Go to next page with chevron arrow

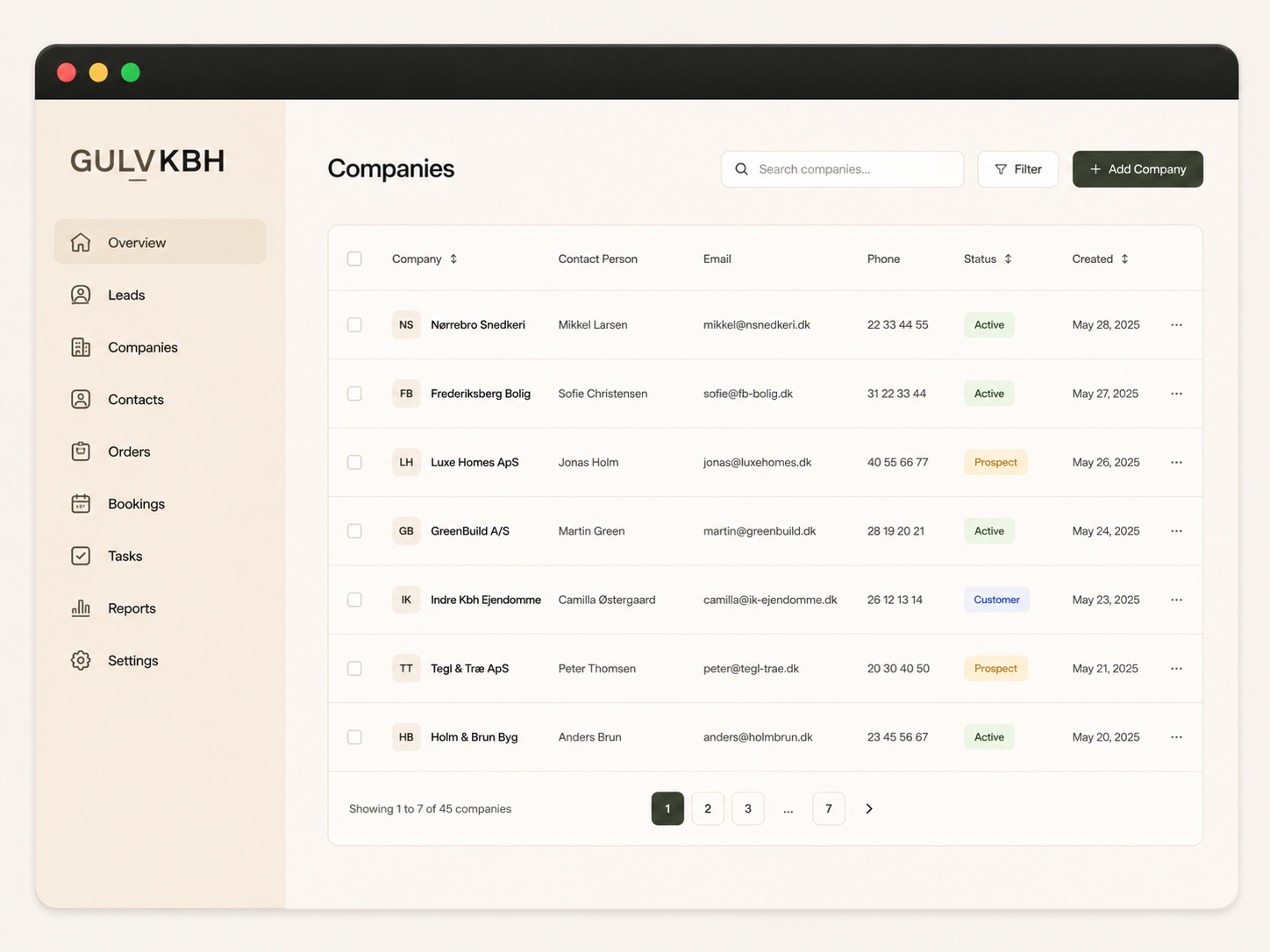pyautogui.click(x=869, y=808)
